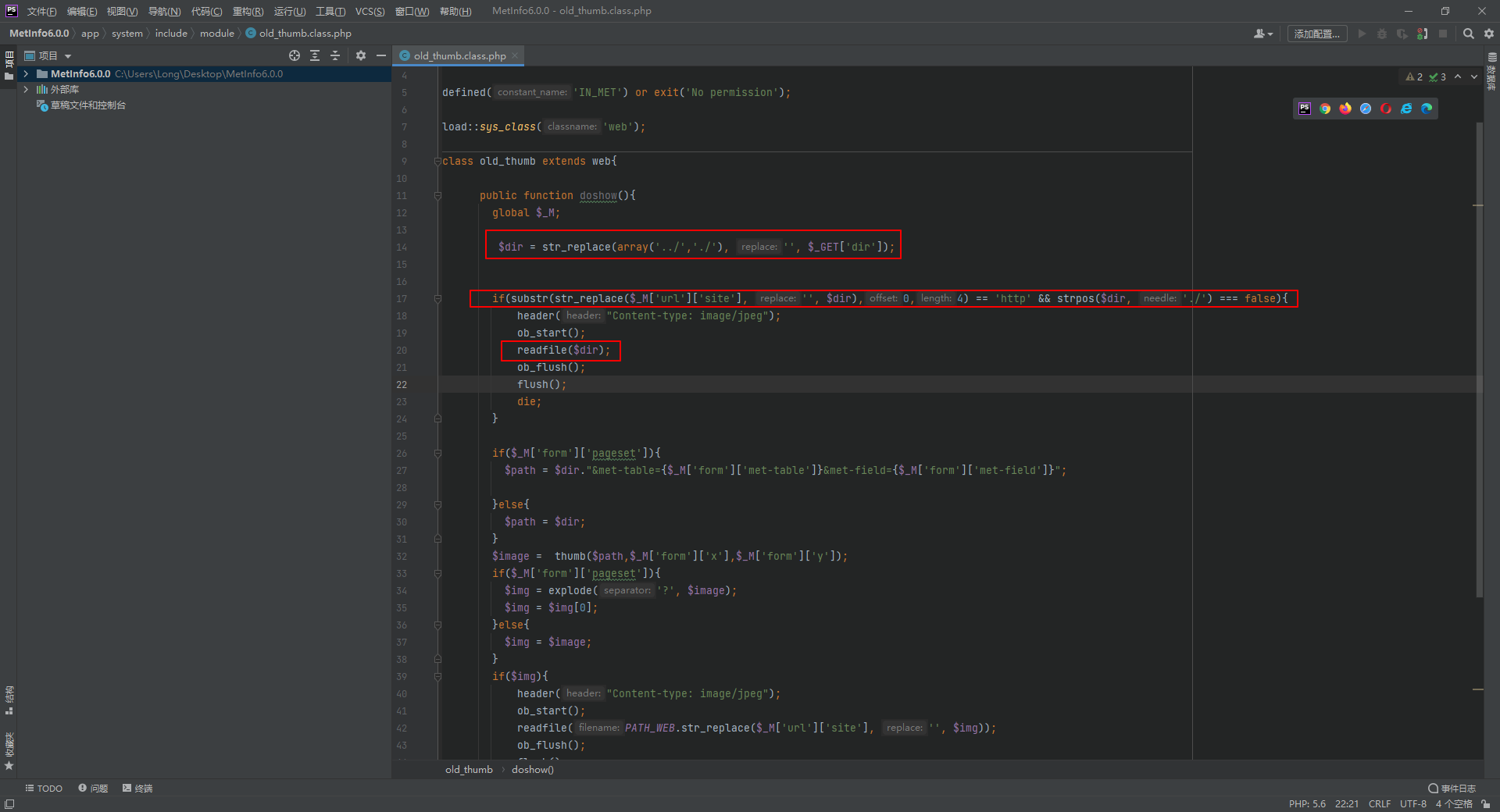Open the 数据库 database side panel
The height and width of the screenshot is (812, 1500).
click(x=1491, y=71)
